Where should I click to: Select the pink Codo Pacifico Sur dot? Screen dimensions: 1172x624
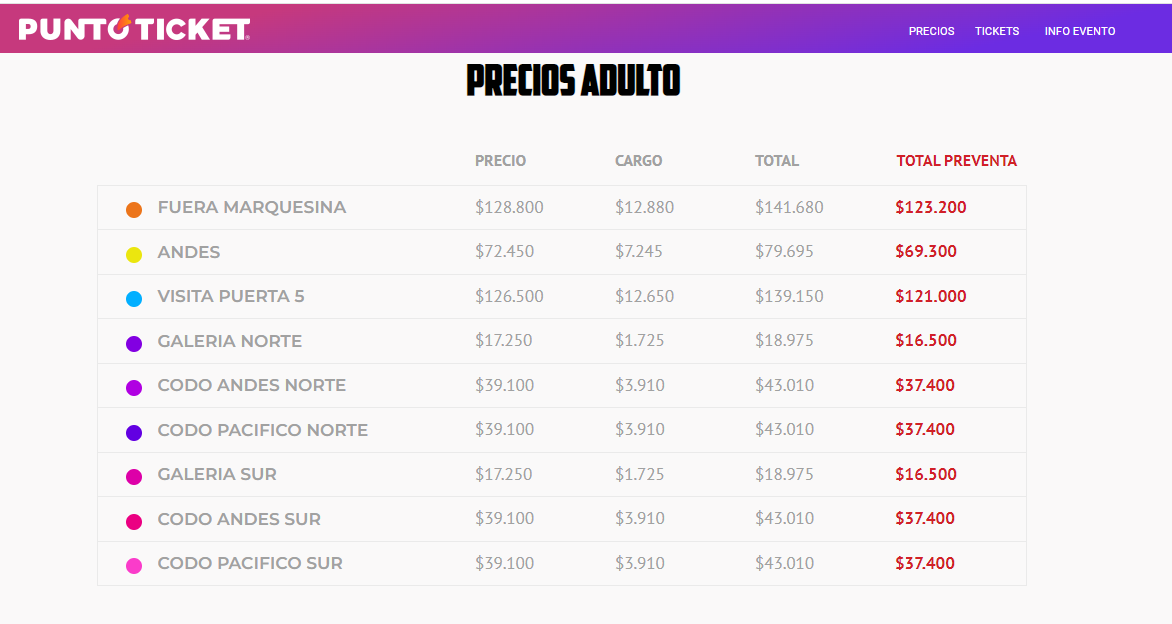pyautogui.click(x=134, y=565)
